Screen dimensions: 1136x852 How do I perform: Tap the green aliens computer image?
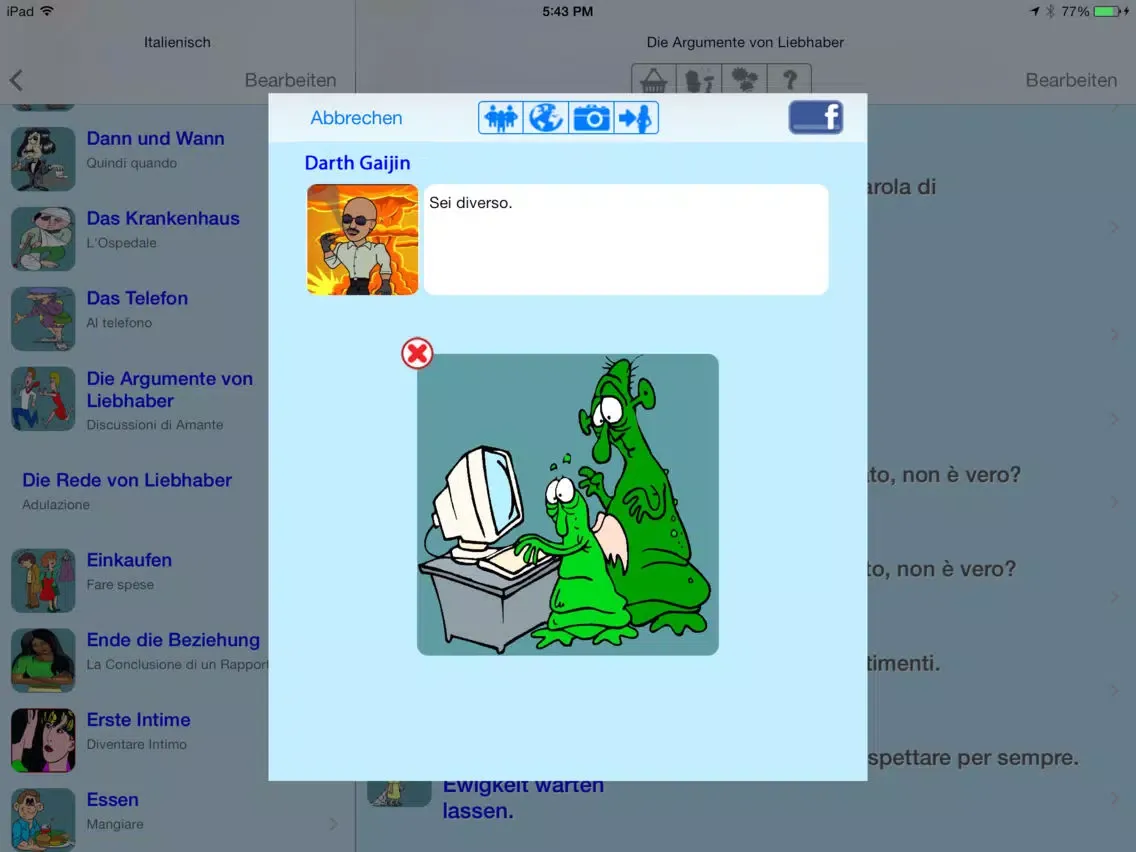[568, 504]
